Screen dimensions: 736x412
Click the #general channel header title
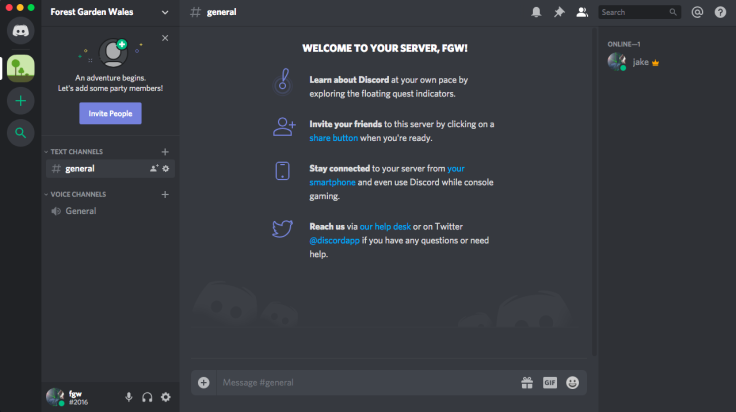[221, 12]
